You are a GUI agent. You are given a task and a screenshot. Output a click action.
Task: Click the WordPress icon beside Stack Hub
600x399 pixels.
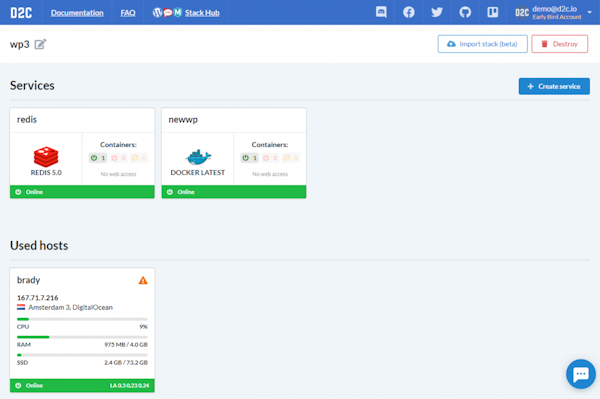157,13
